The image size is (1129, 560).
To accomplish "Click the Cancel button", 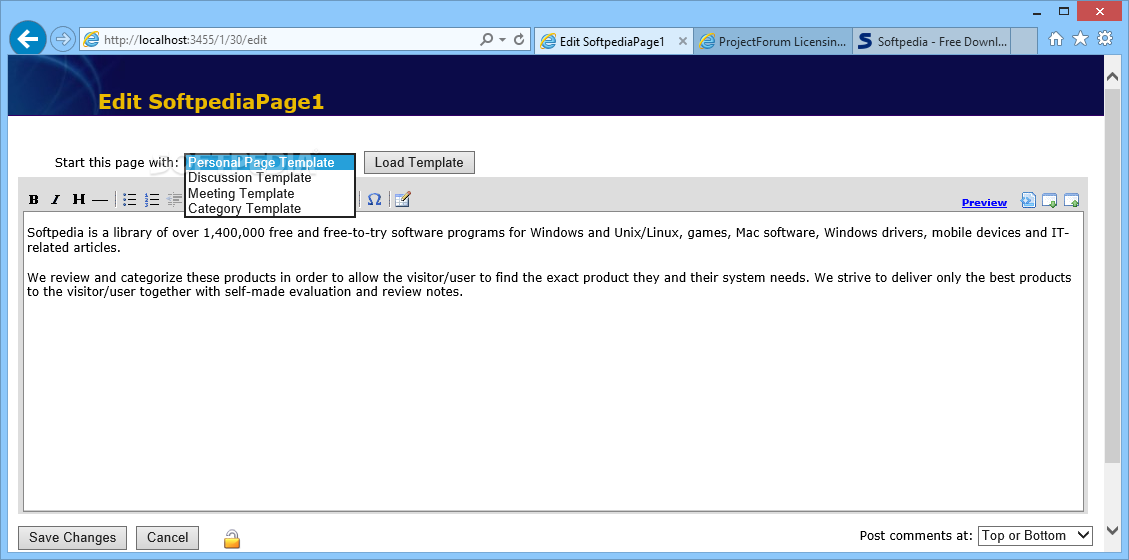I will pyautogui.click(x=168, y=538).
